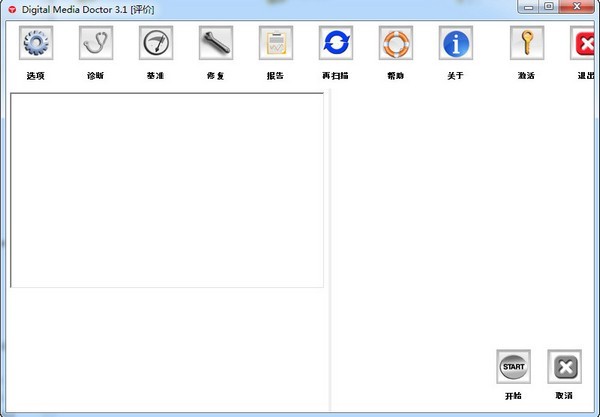Run 再扫描 rescan with blue arrows icon
600x417 pixels.
point(336,43)
